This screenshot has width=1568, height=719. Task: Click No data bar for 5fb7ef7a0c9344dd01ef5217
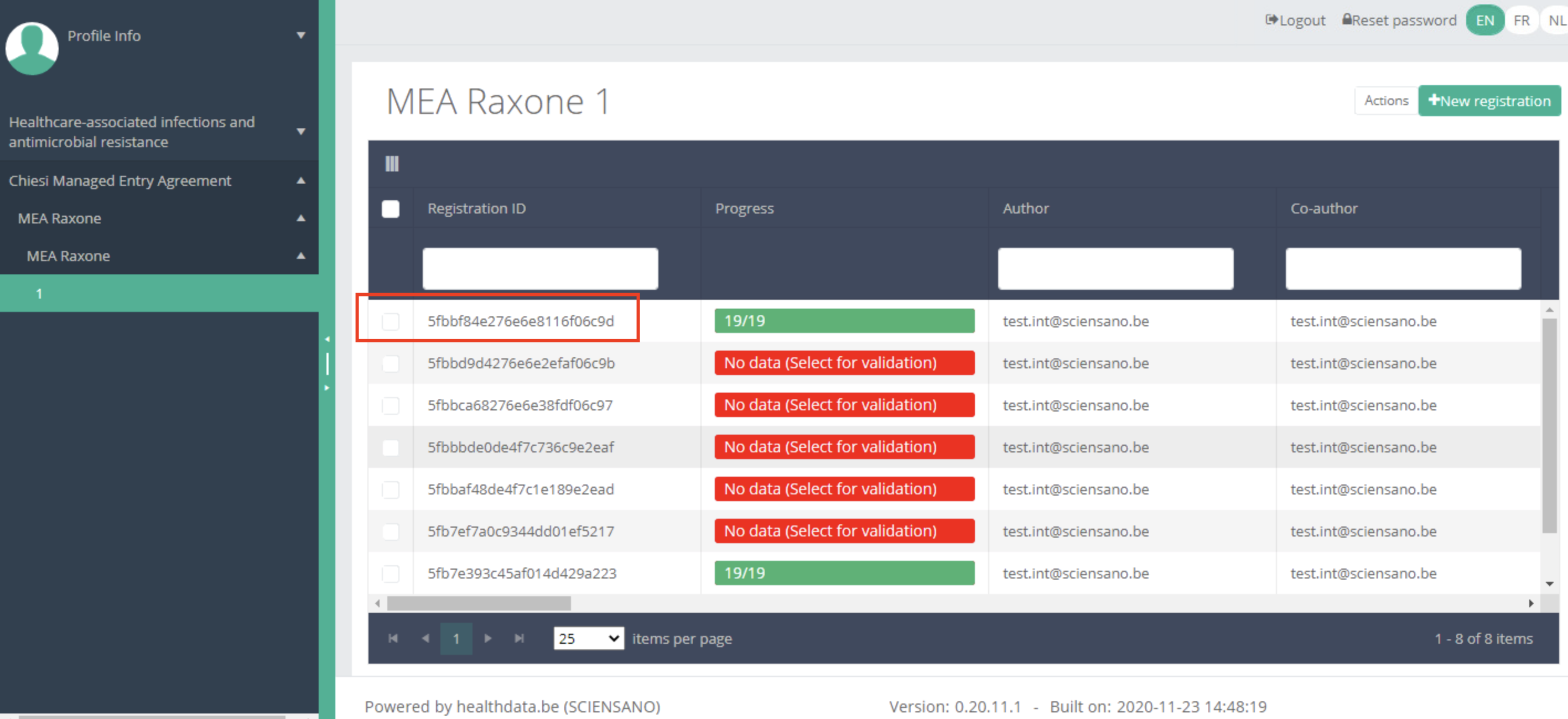pyautogui.click(x=844, y=530)
